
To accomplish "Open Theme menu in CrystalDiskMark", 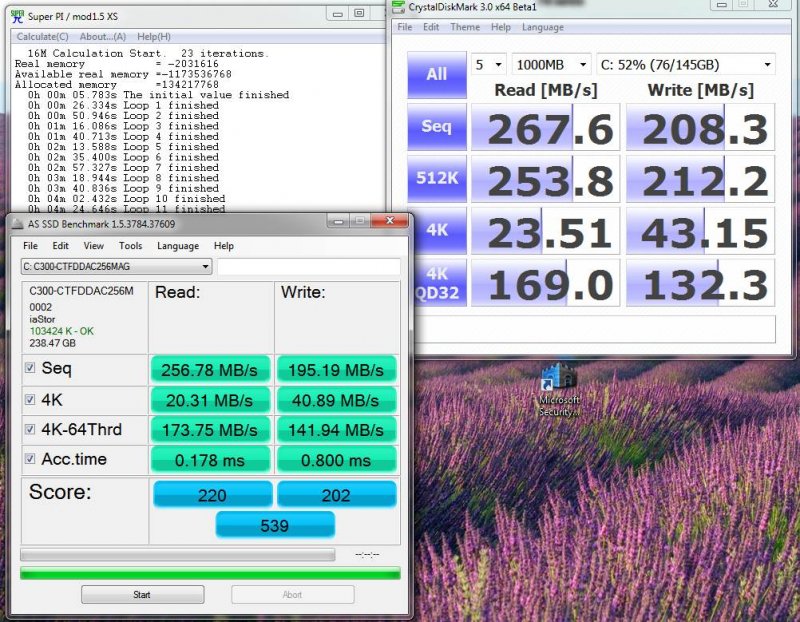I will [465, 27].
